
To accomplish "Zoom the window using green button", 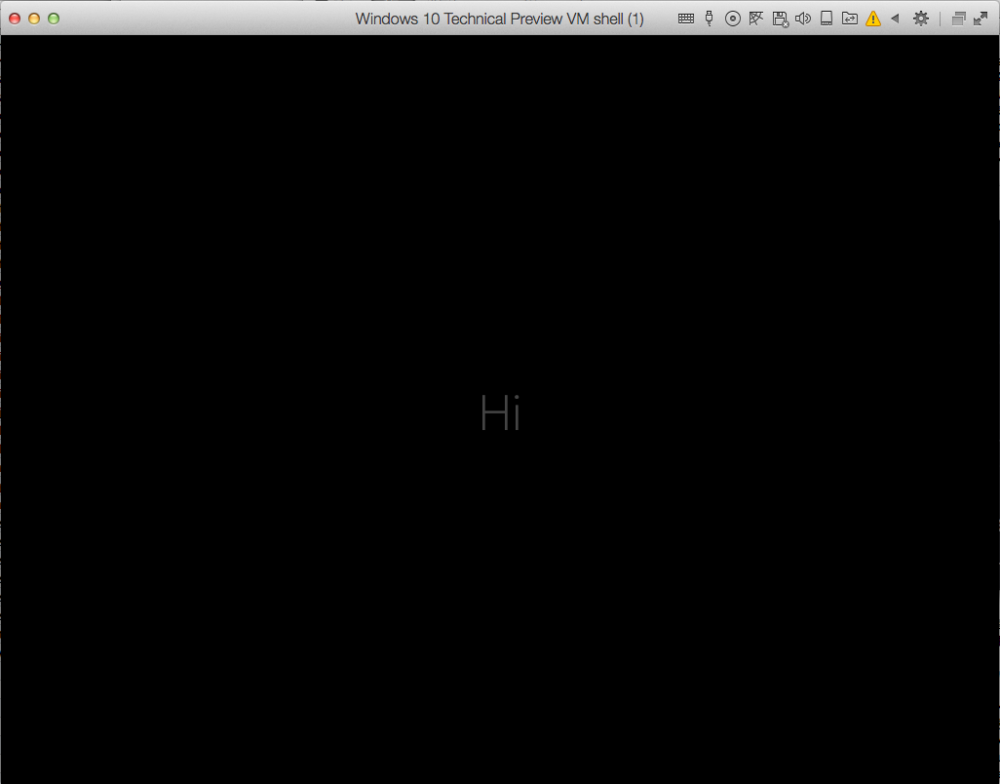I will 54,18.
